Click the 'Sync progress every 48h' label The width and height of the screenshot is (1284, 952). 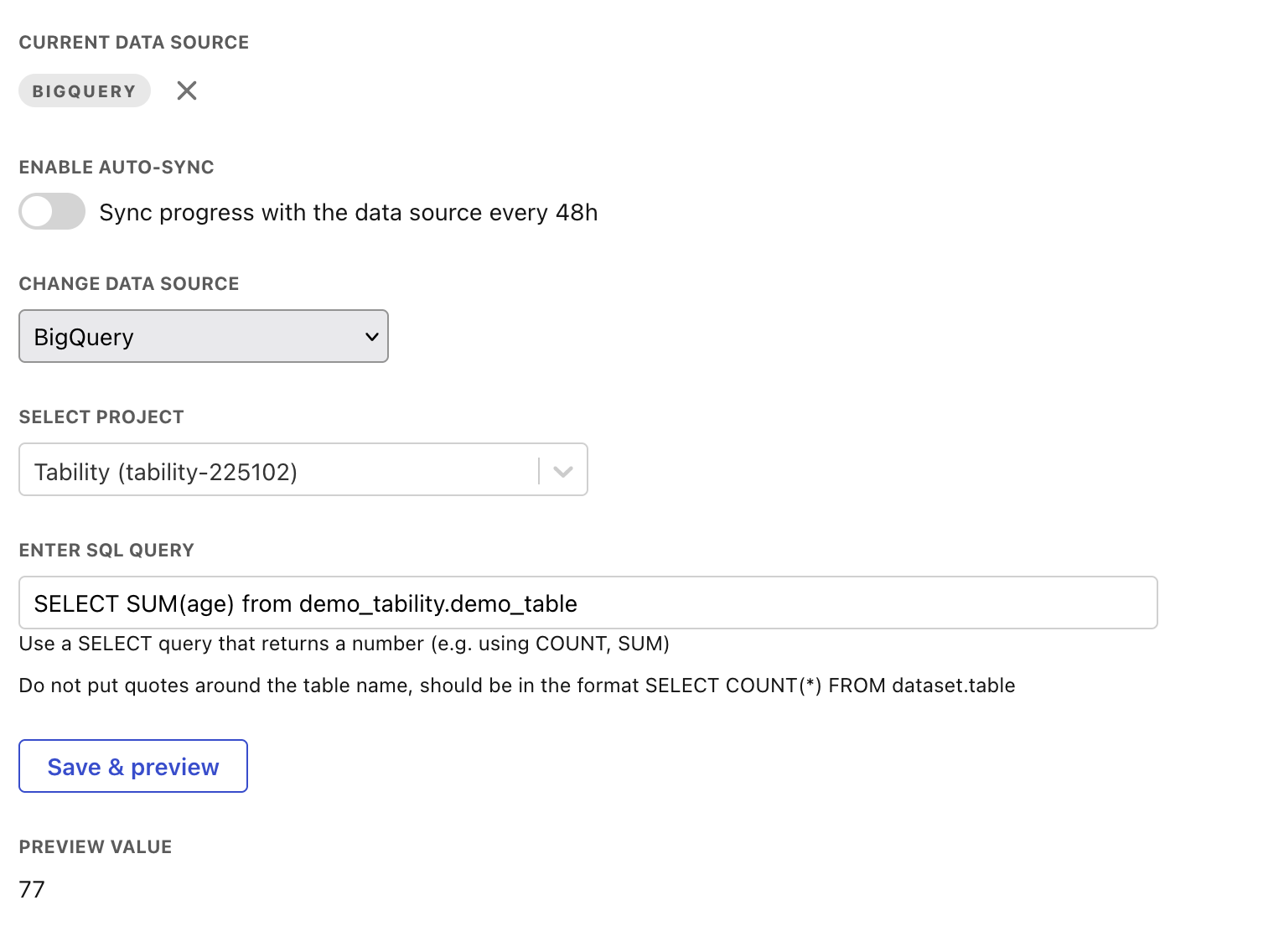coord(348,213)
